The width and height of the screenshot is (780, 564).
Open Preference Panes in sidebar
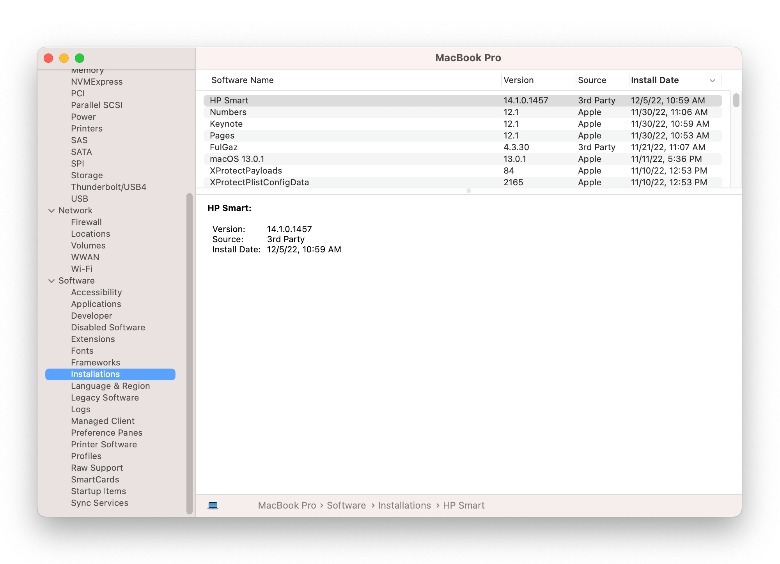click(106, 433)
